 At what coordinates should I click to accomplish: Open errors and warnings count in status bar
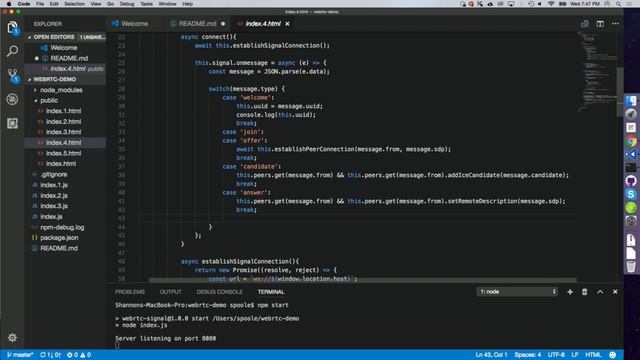tap(79, 355)
